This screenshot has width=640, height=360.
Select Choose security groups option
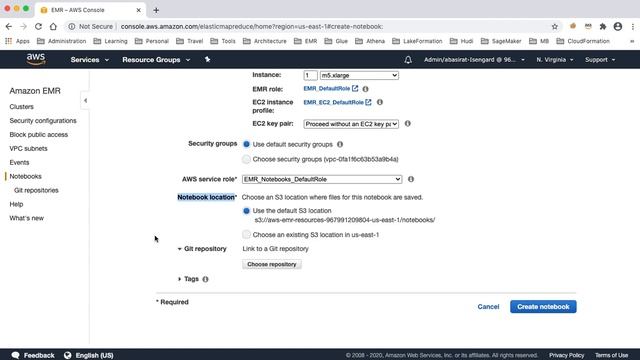(x=246, y=159)
